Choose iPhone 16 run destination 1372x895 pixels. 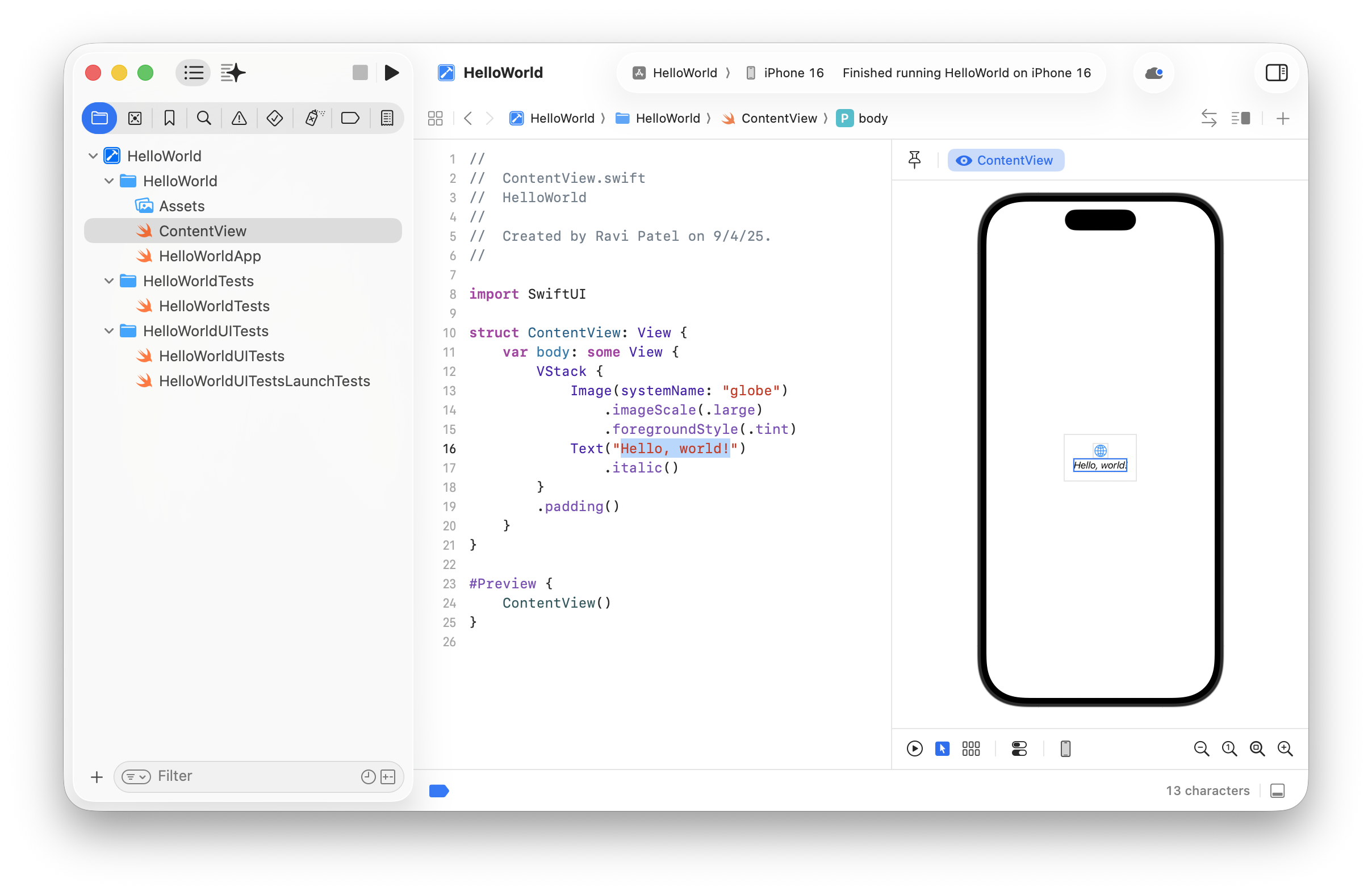pyautogui.click(x=785, y=73)
